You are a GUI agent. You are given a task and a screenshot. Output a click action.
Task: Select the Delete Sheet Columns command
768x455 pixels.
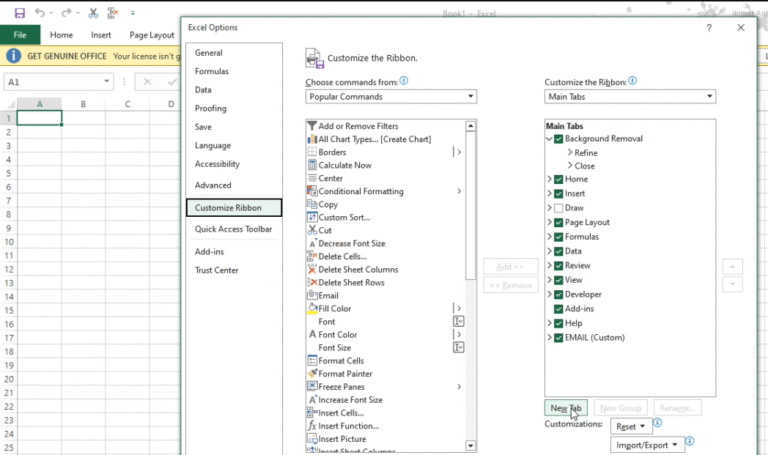click(385, 269)
